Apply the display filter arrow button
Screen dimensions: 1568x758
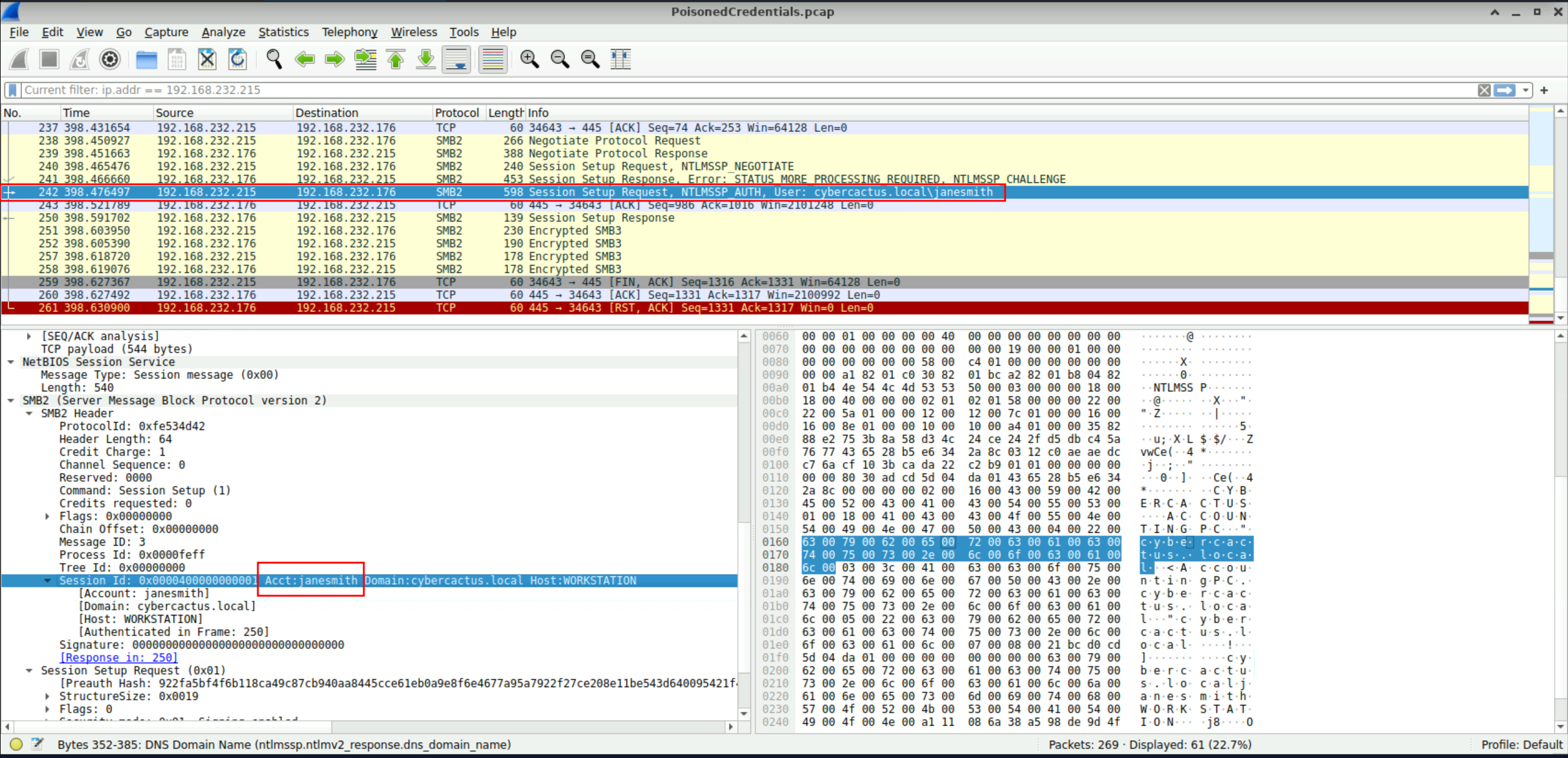(1505, 91)
